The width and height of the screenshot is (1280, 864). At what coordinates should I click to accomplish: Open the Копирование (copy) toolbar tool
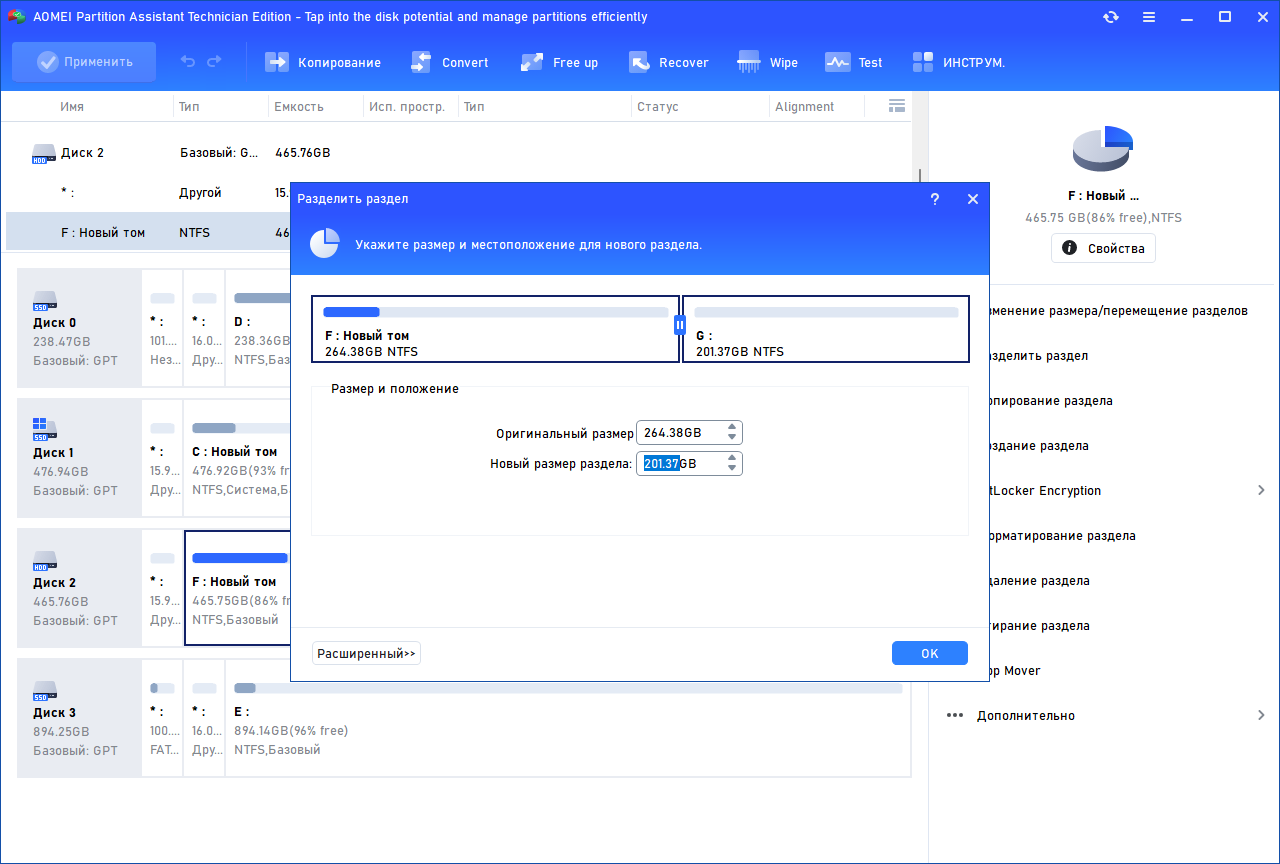click(x=322, y=62)
